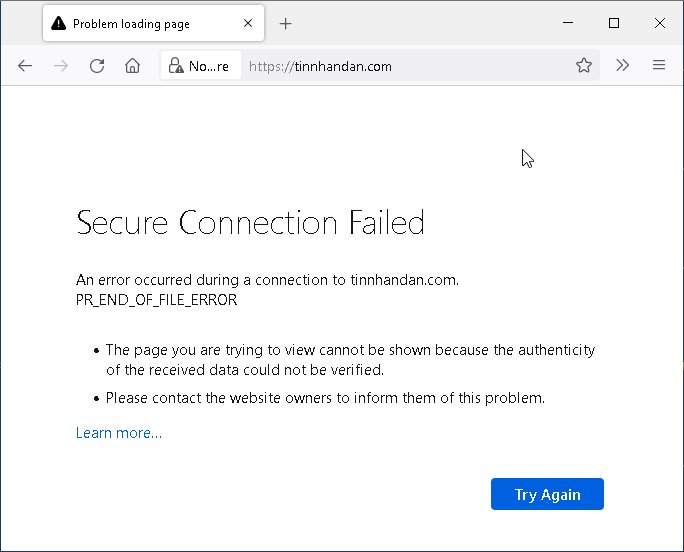Expand the more tools overflow chevron

click(x=622, y=65)
